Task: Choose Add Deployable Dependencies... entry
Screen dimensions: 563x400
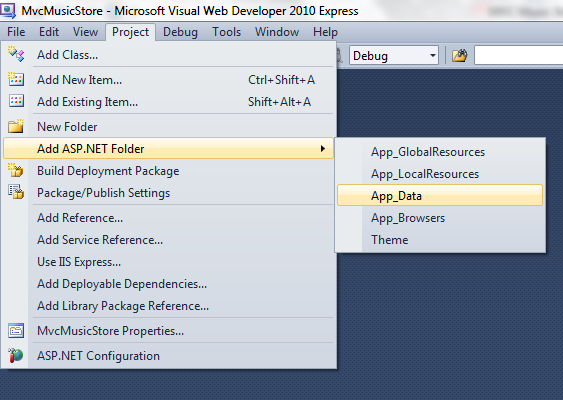Action: (x=168, y=284)
